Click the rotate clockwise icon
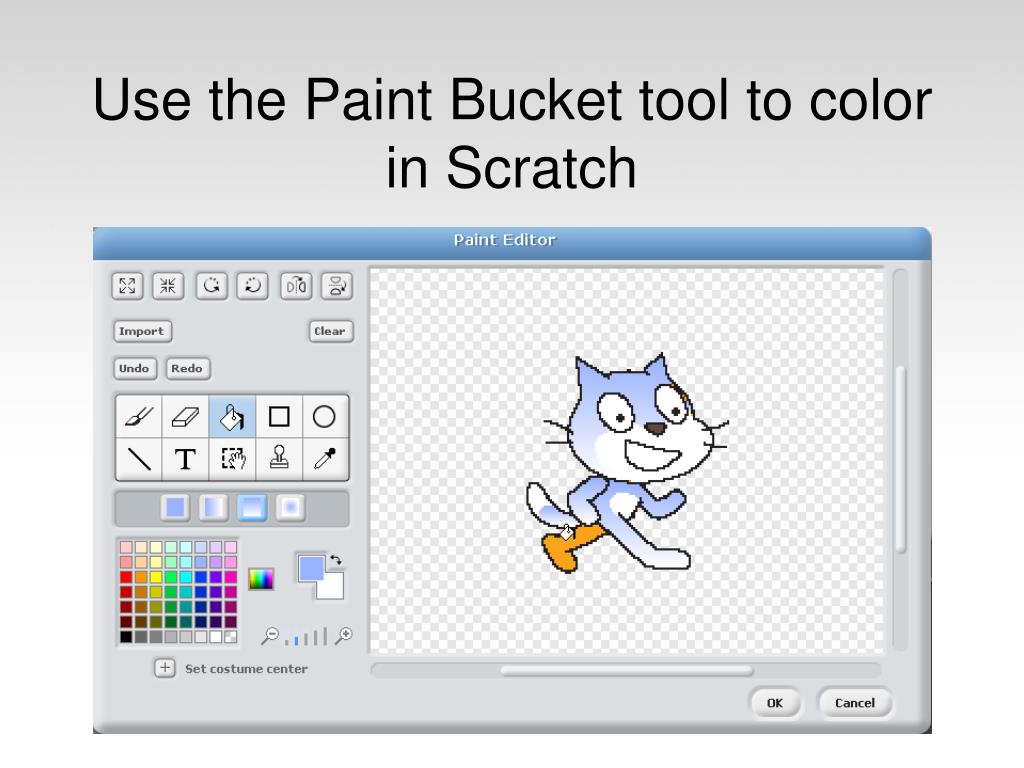The image size is (1024, 768). (x=212, y=285)
